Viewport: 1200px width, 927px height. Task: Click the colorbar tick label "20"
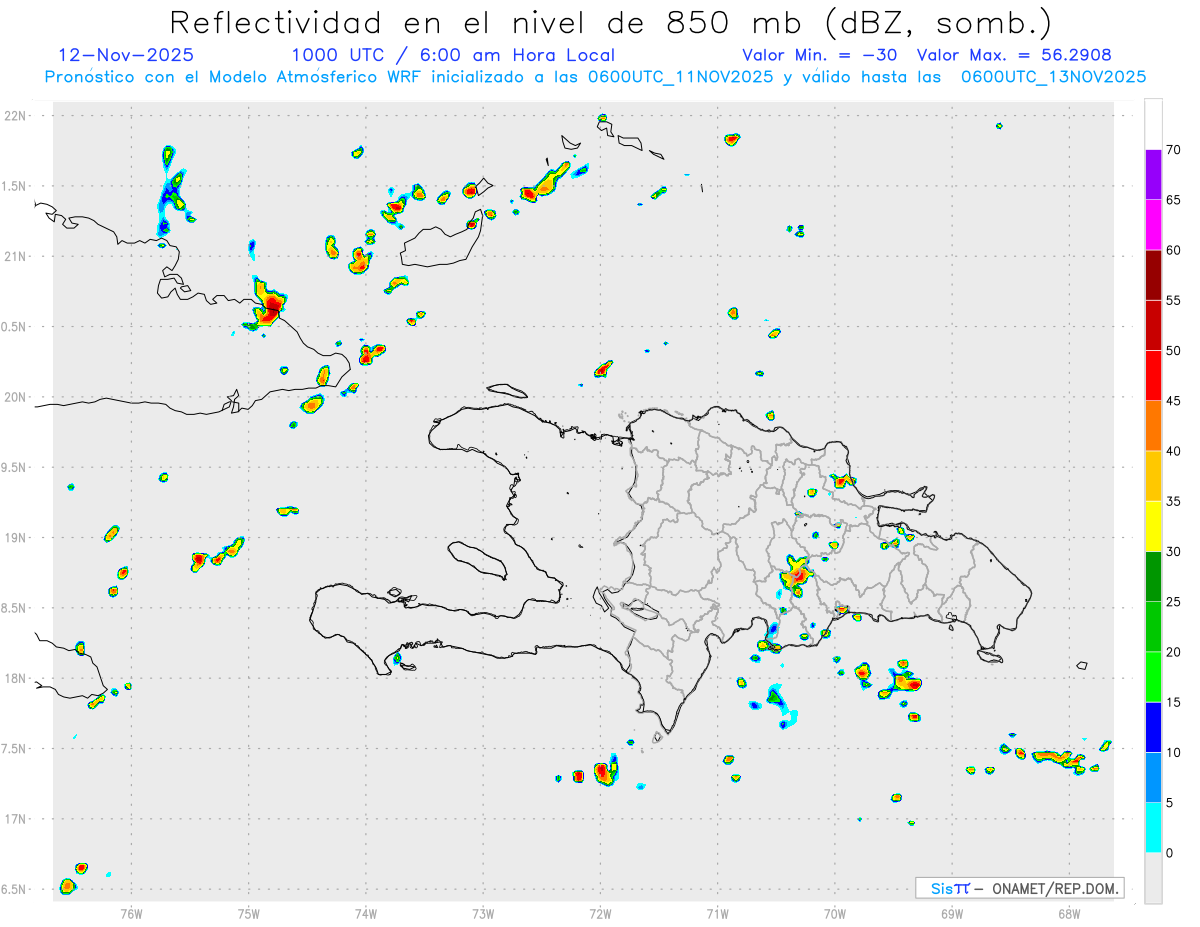[1173, 652]
